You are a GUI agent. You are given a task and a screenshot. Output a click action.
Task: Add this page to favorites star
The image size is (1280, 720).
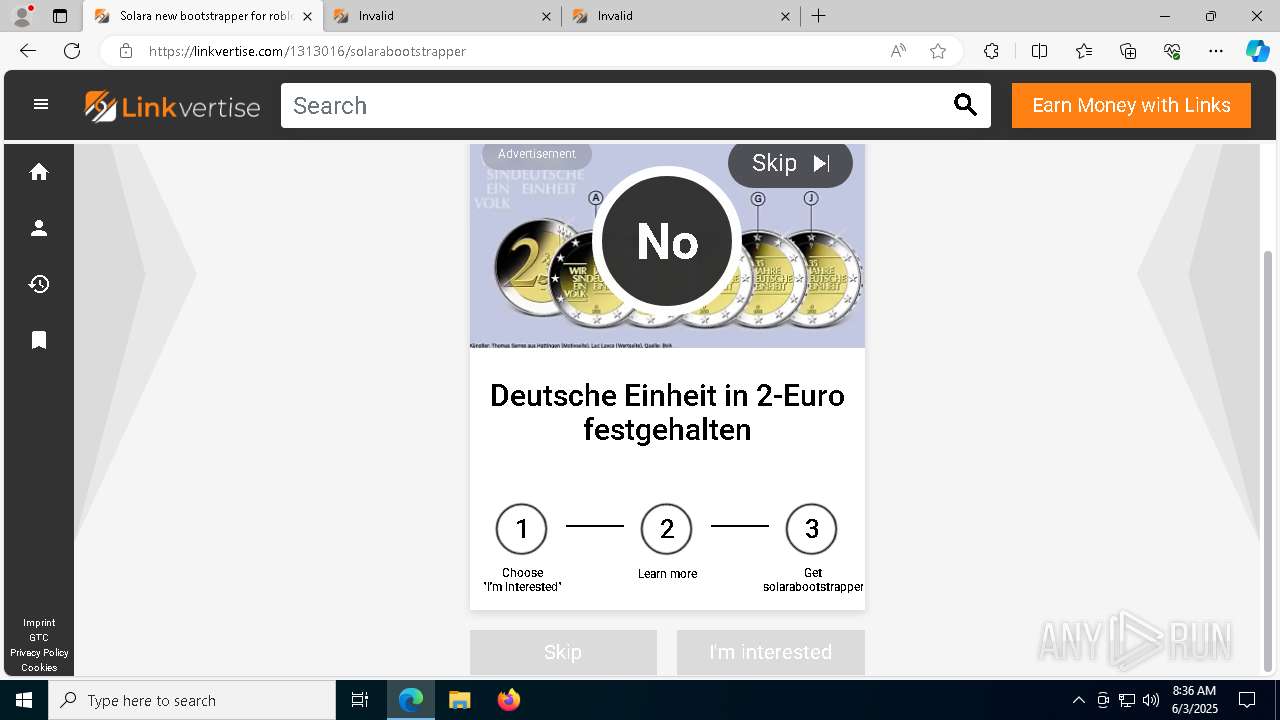[938, 51]
